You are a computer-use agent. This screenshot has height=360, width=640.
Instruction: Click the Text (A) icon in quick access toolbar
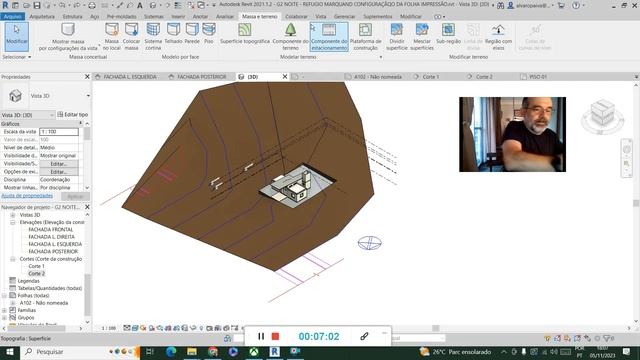[x=140, y=5]
